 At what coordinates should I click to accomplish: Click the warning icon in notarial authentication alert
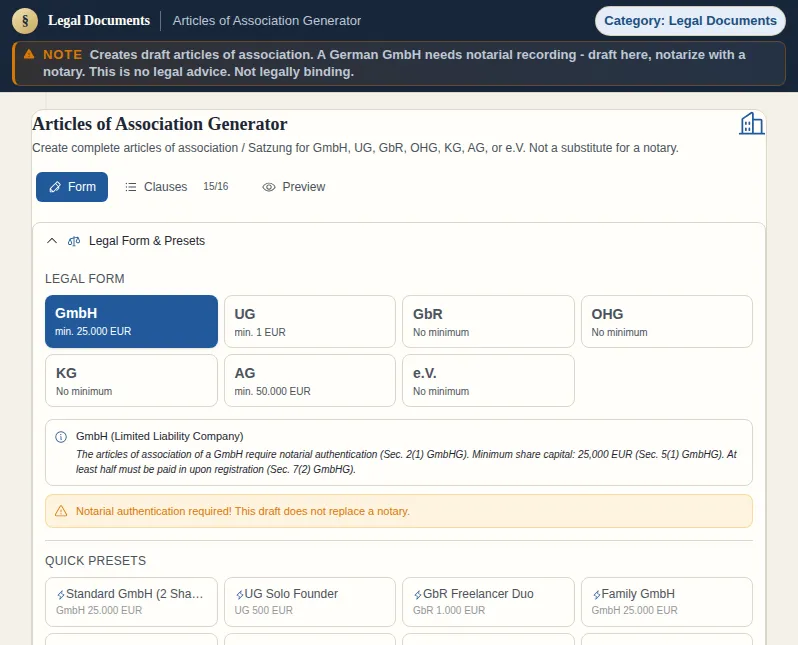61,511
